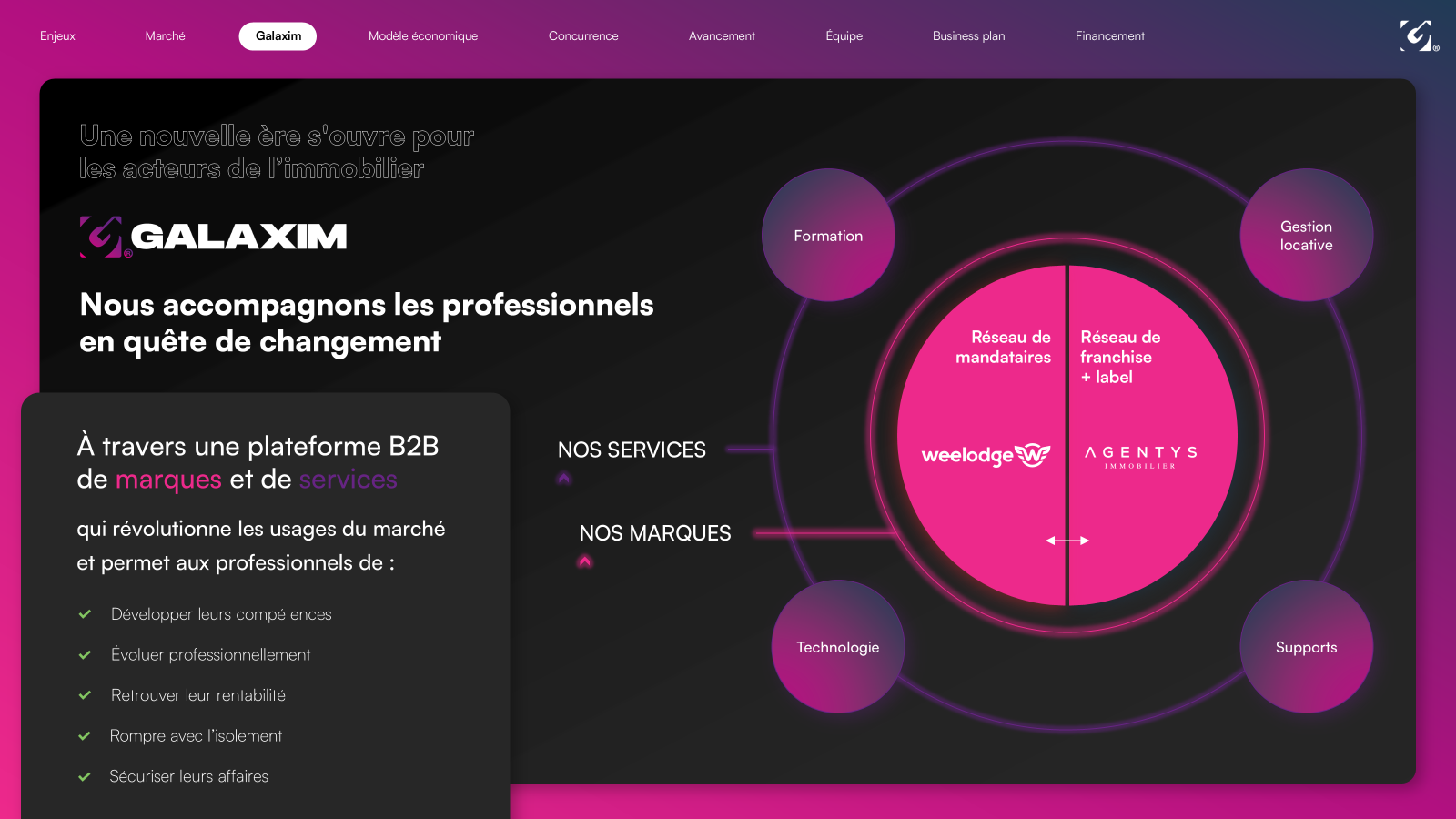Open the Concurrence tab
1456x819 pixels.
tap(583, 36)
